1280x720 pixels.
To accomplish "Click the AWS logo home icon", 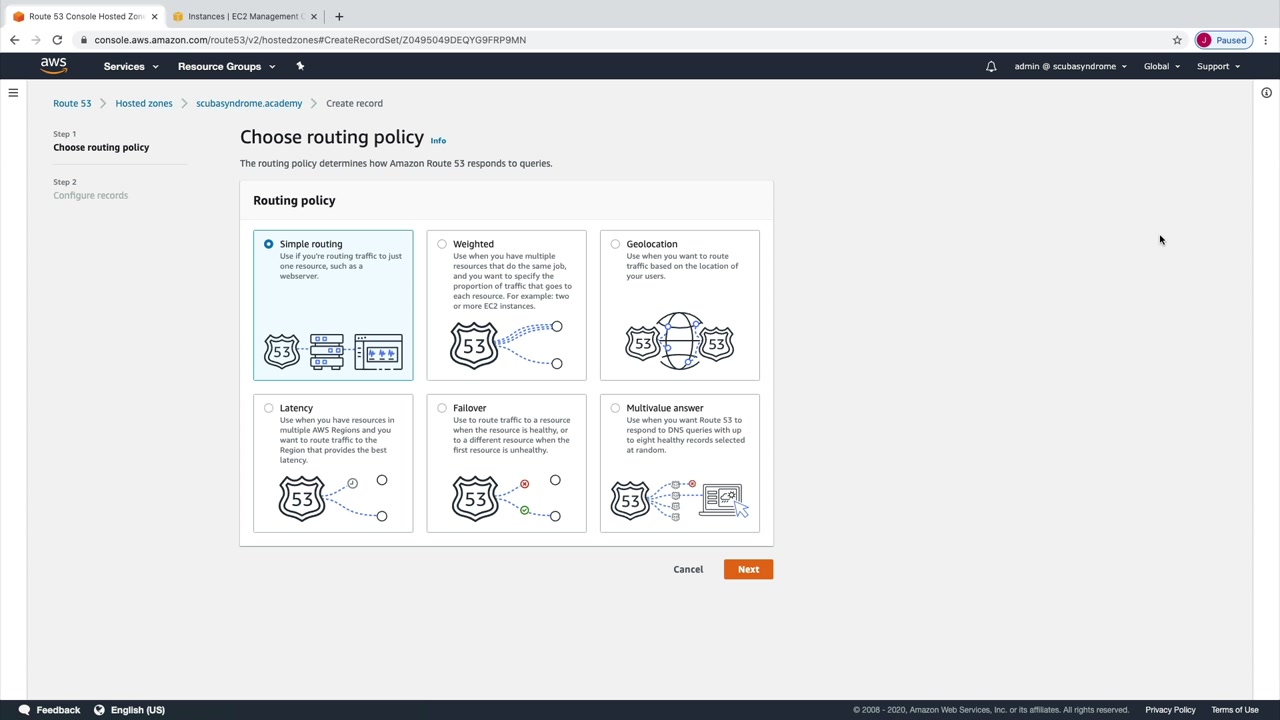I will tap(54, 66).
